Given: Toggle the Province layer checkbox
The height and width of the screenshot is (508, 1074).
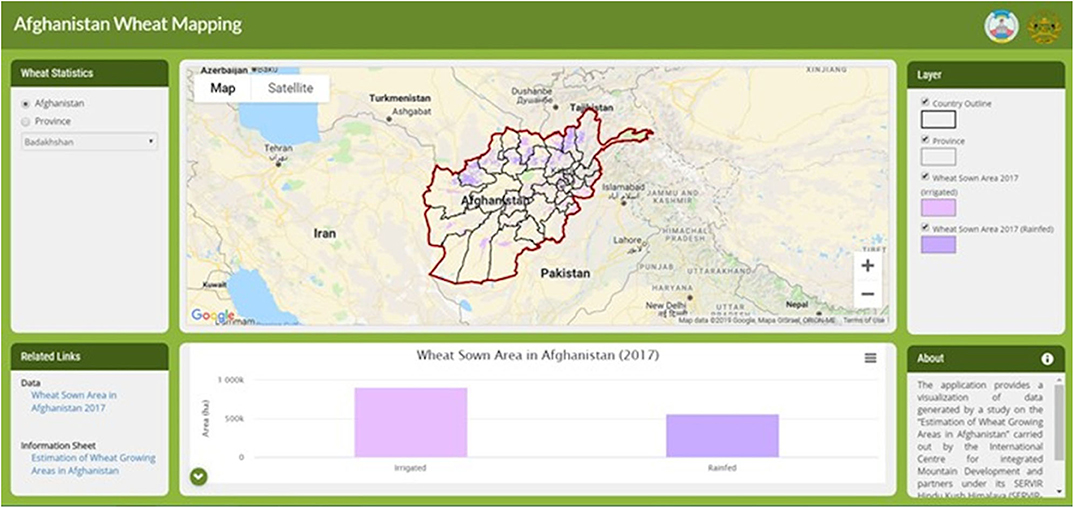Looking at the screenshot, I should click(x=925, y=139).
